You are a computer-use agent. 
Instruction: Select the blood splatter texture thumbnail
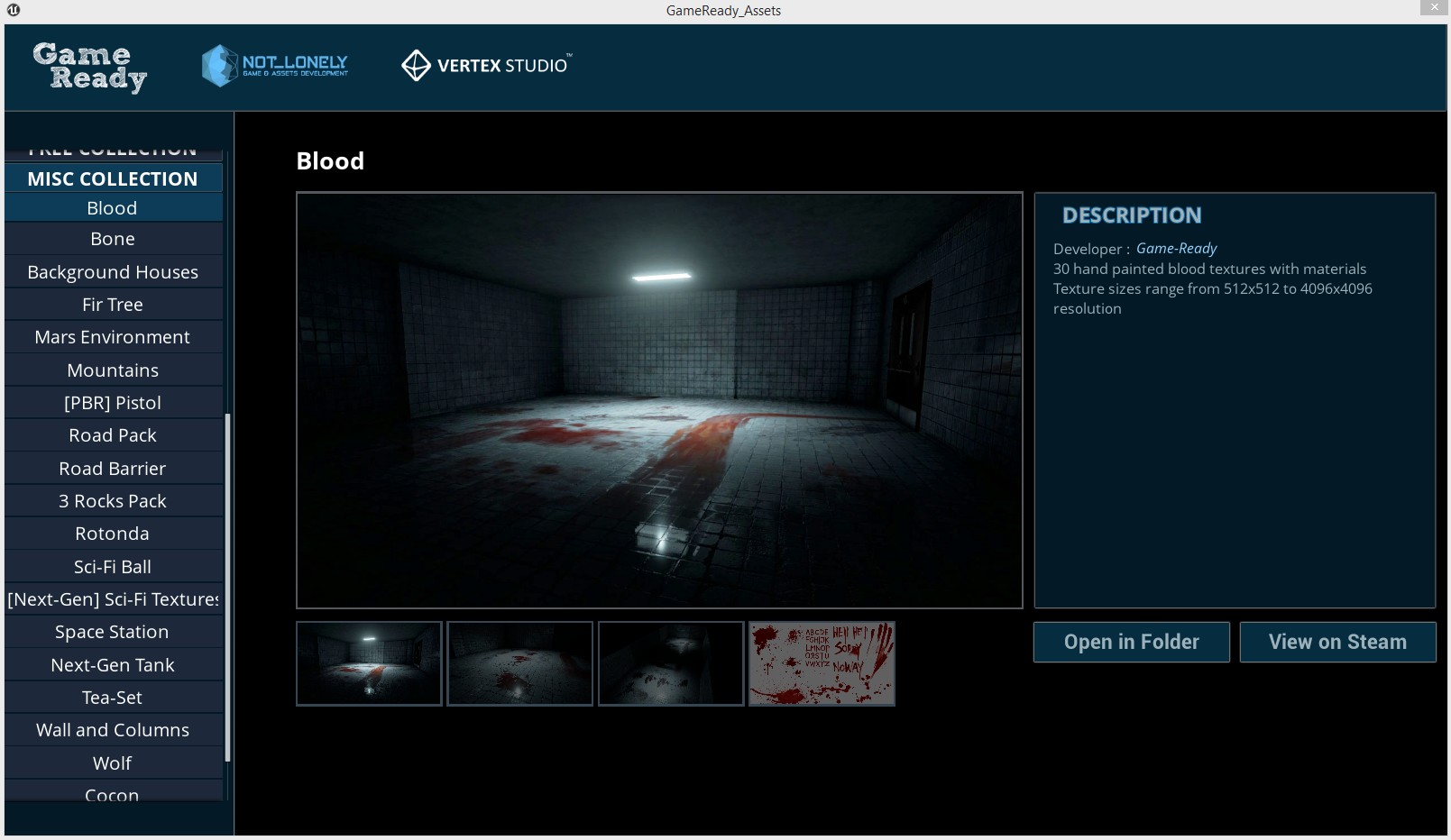tap(821, 663)
